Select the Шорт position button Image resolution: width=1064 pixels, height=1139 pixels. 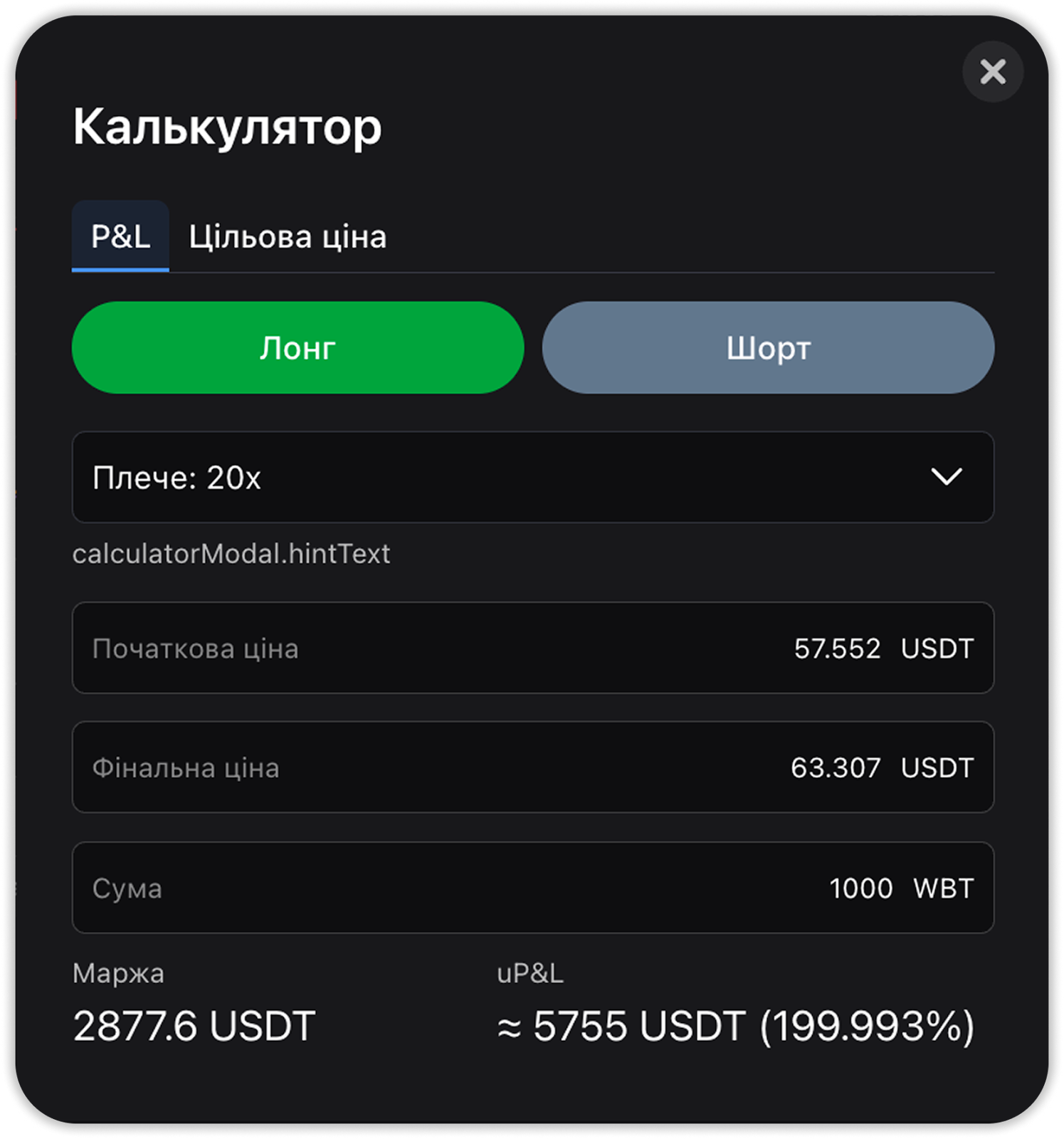[768, 347]
